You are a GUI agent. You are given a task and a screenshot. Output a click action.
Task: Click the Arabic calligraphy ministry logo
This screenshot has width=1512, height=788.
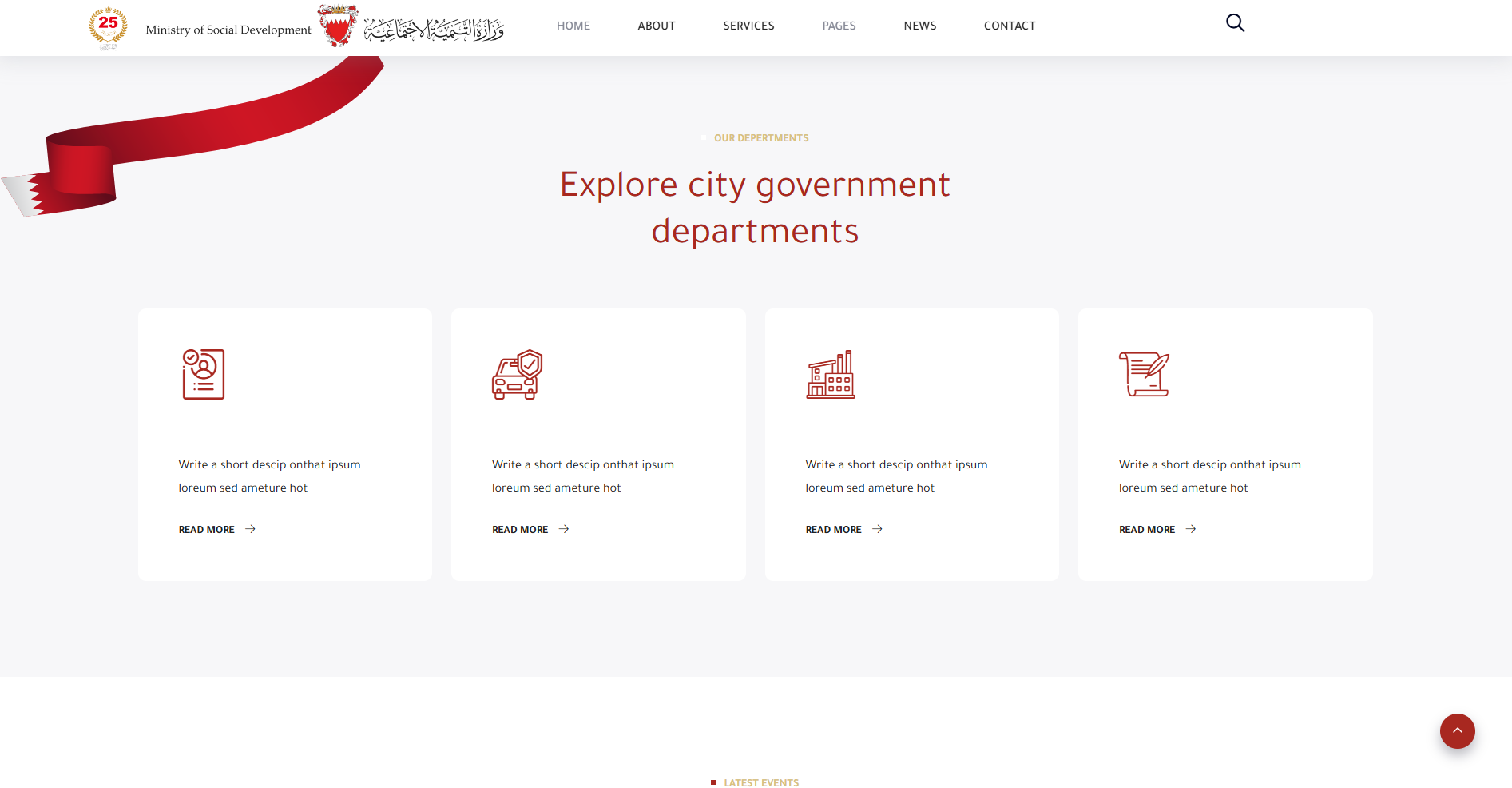click(x=434, y=30)
